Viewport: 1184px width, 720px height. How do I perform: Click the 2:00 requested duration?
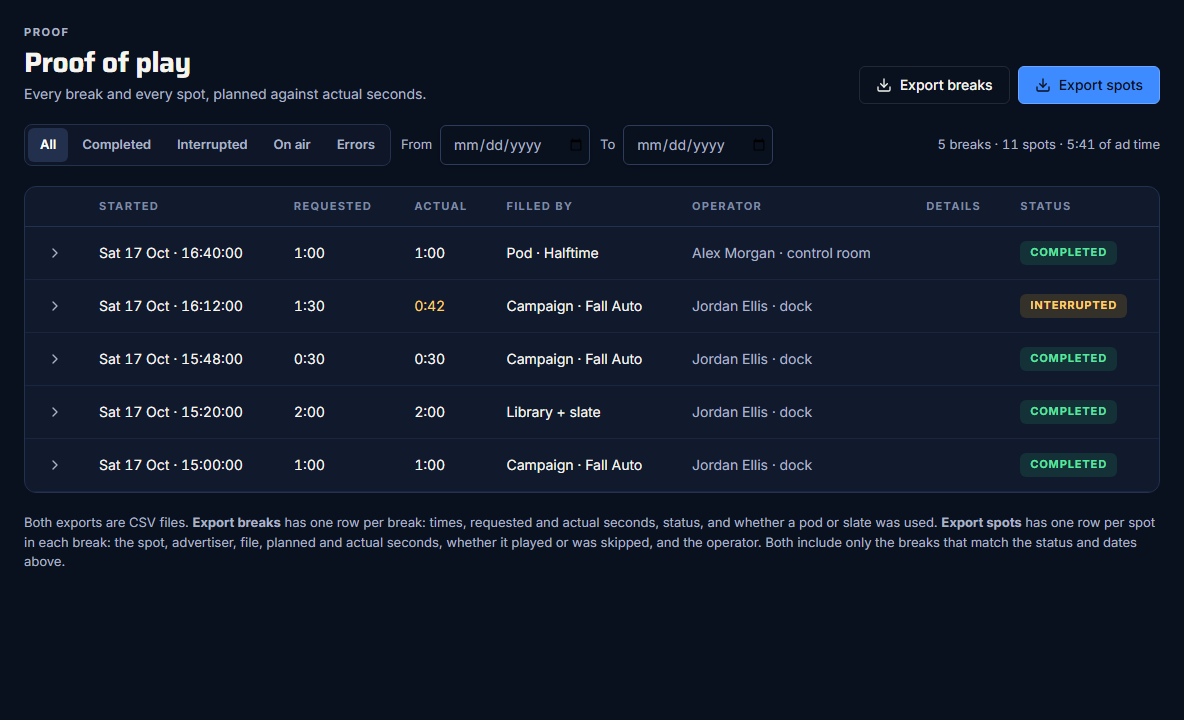[309, 412]
